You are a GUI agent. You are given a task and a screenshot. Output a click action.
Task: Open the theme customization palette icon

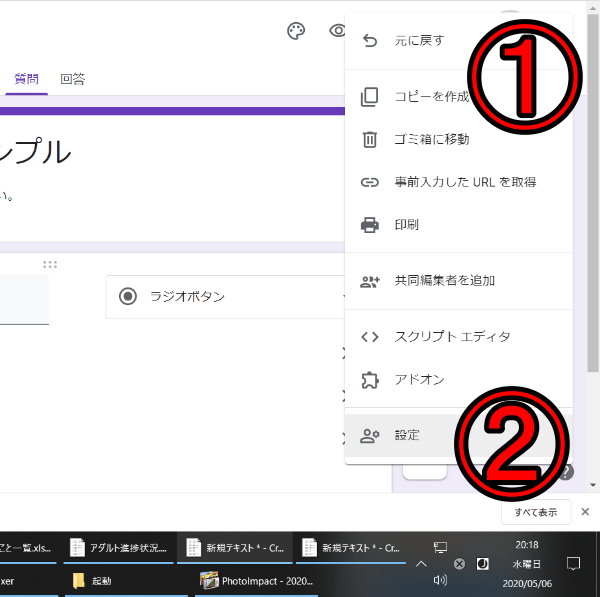click(x=295, y=32)
